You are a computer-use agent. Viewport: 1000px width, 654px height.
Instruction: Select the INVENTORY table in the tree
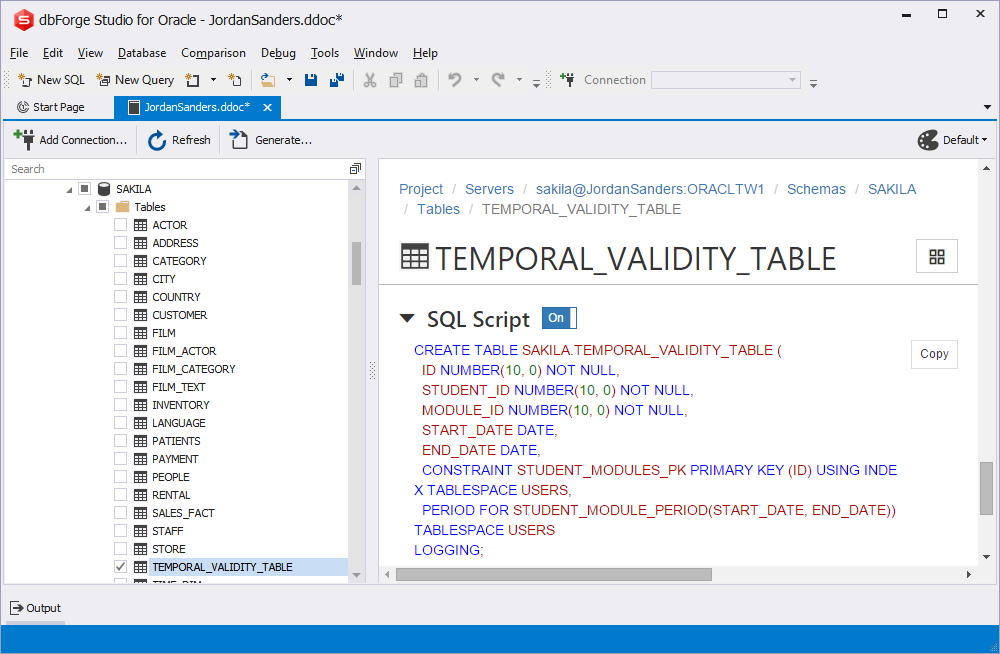click(180, 405)
